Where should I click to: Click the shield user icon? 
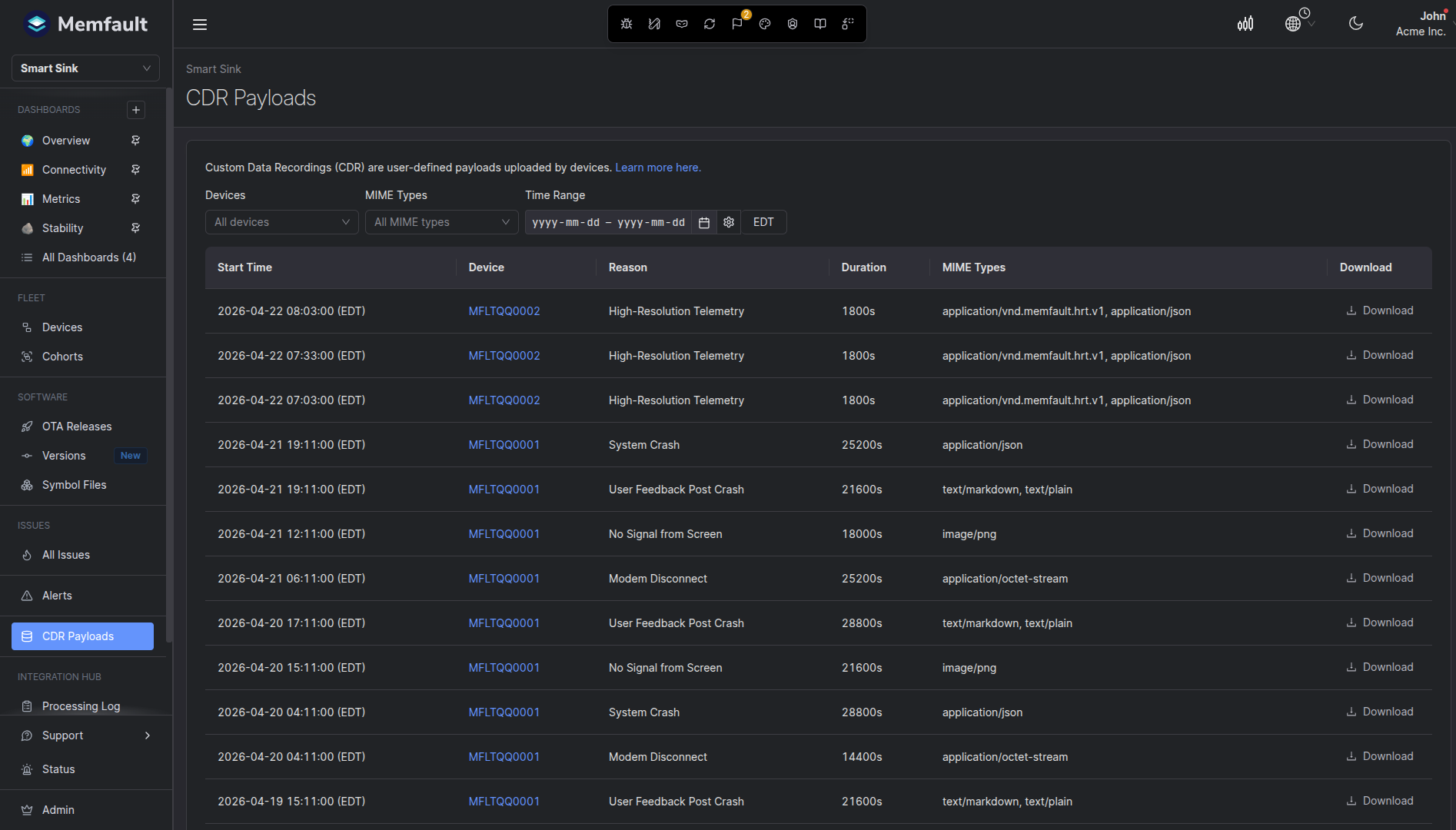coord(793,24)
